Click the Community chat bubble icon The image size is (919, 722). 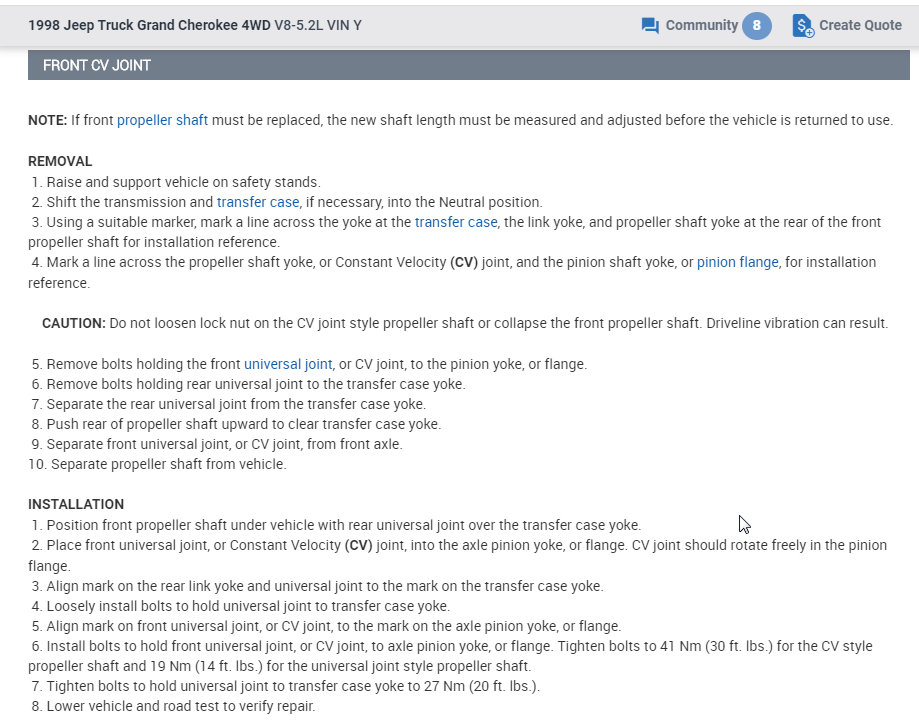point(650,26)
